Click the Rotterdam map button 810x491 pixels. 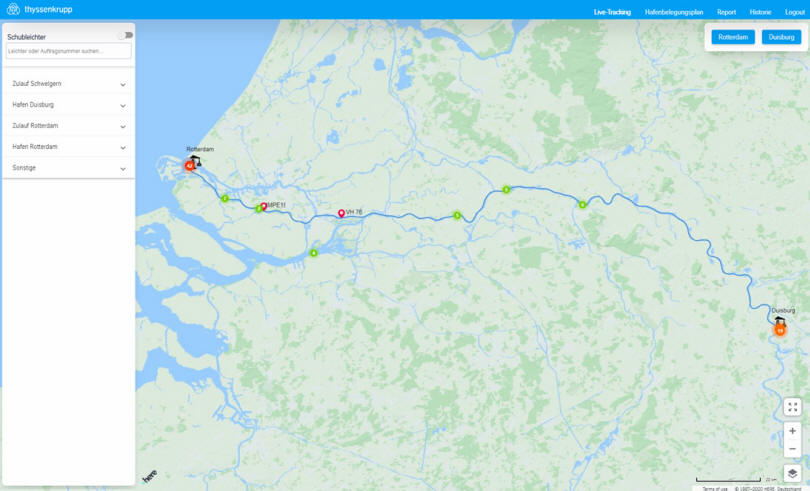pyautogui.click(x=733, y=37)
